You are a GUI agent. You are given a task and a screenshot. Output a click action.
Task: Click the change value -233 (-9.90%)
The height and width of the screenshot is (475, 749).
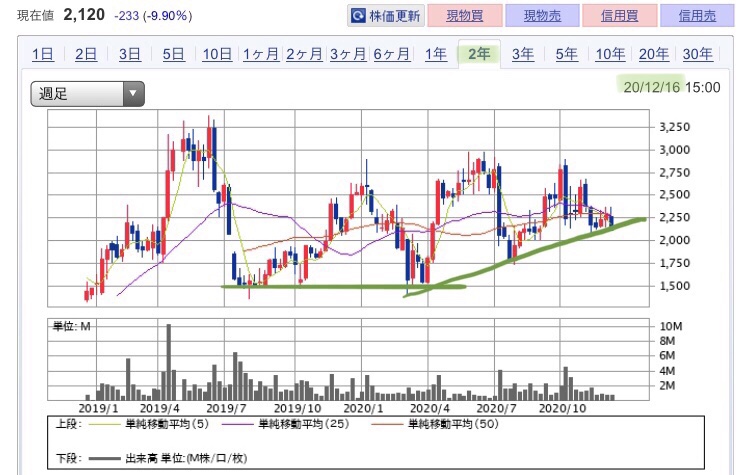153,16
